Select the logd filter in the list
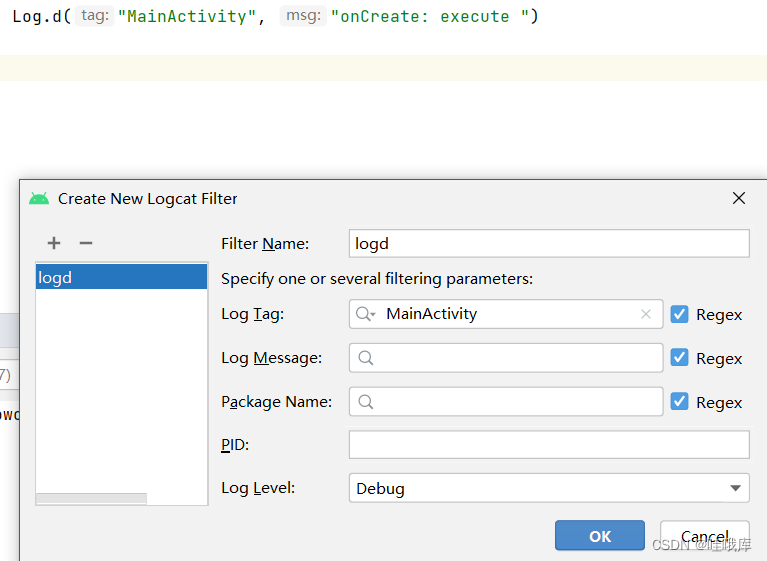Screen dimensions: 767x561 coord(121,277)
